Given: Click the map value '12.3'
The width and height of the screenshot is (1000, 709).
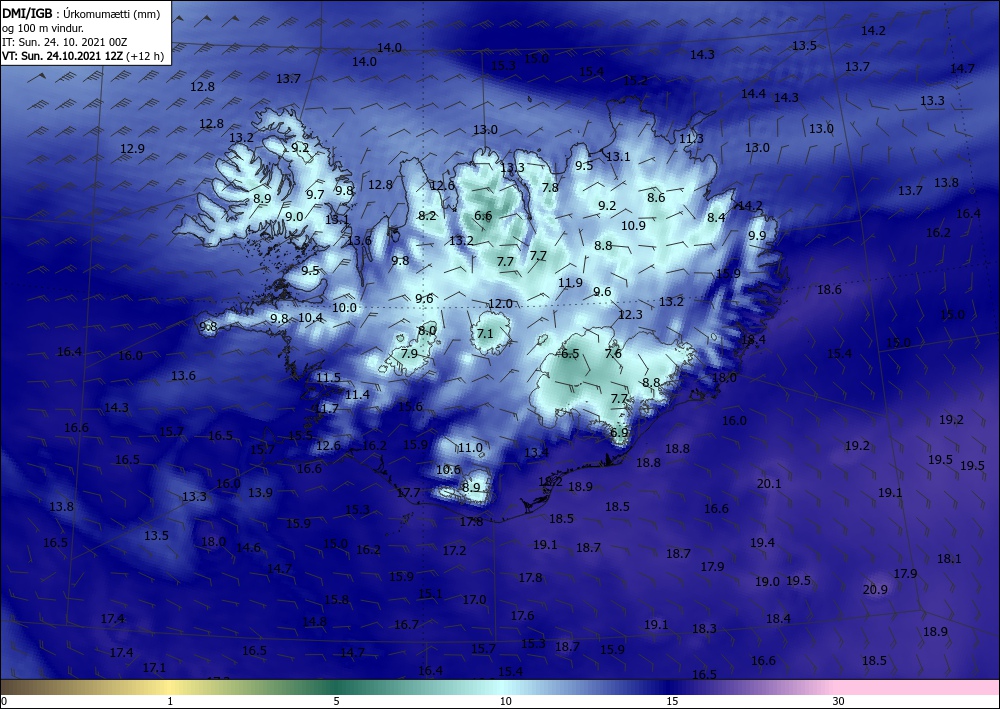Looking at the screenshot, I should click(630, 314).
